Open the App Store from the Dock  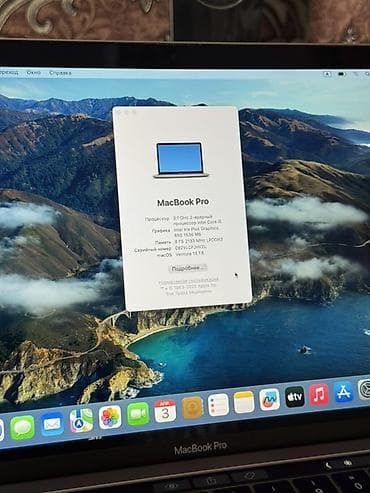[x=343, y=392]
